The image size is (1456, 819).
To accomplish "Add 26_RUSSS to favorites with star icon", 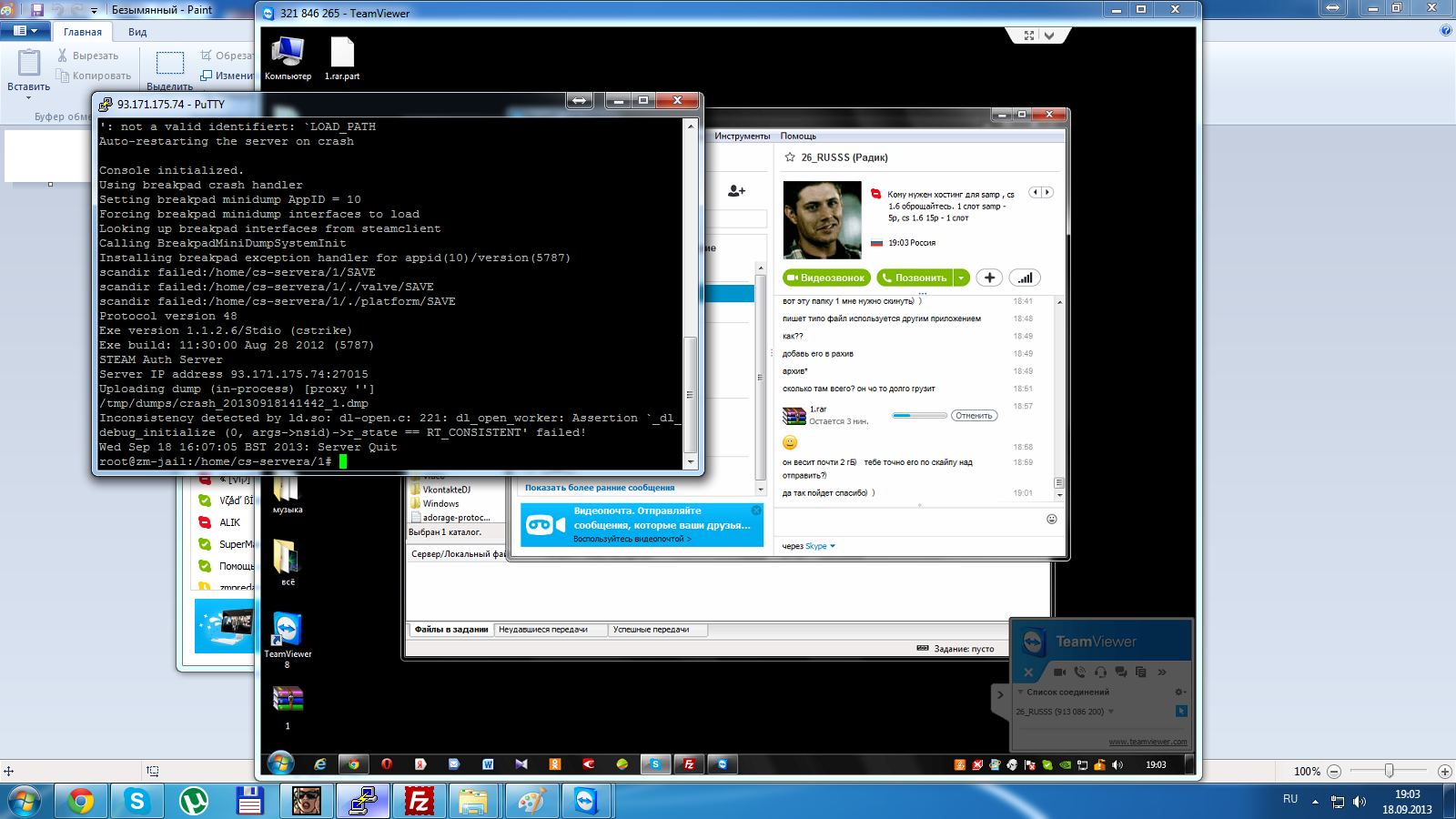I will point(790,157).
